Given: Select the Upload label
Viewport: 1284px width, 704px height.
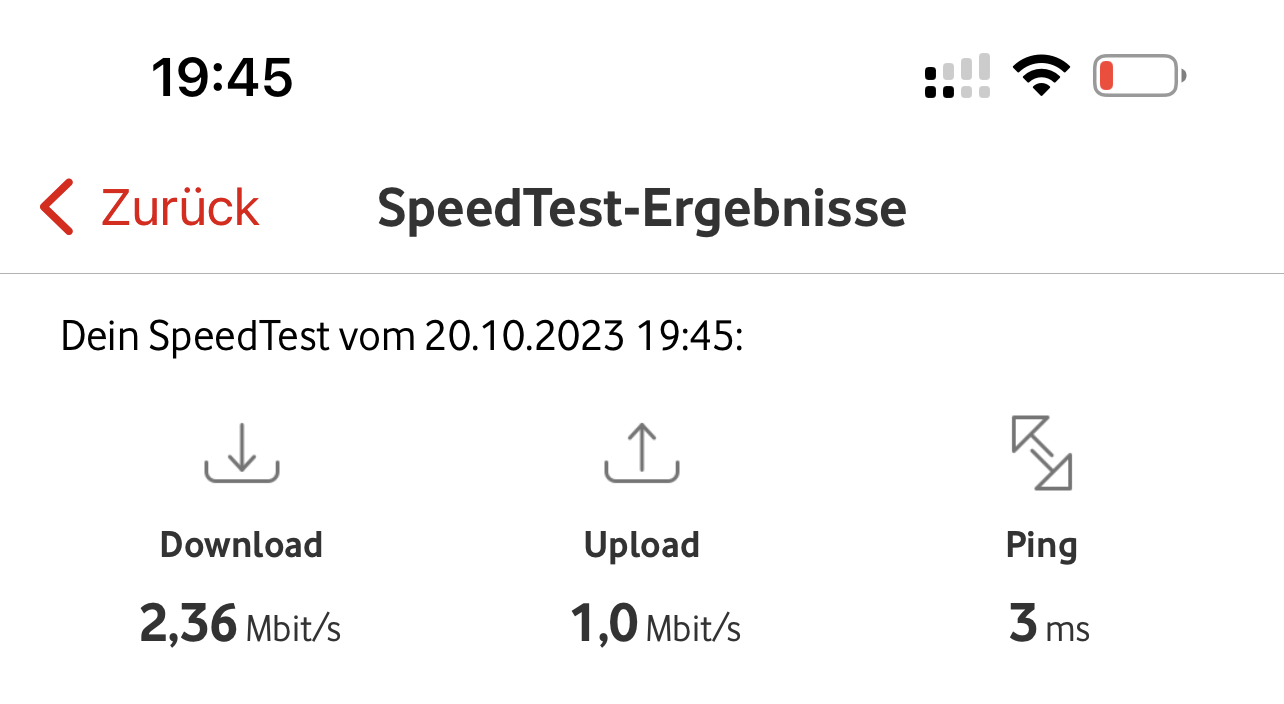Looking at the screenshot, I should (642, 545).
